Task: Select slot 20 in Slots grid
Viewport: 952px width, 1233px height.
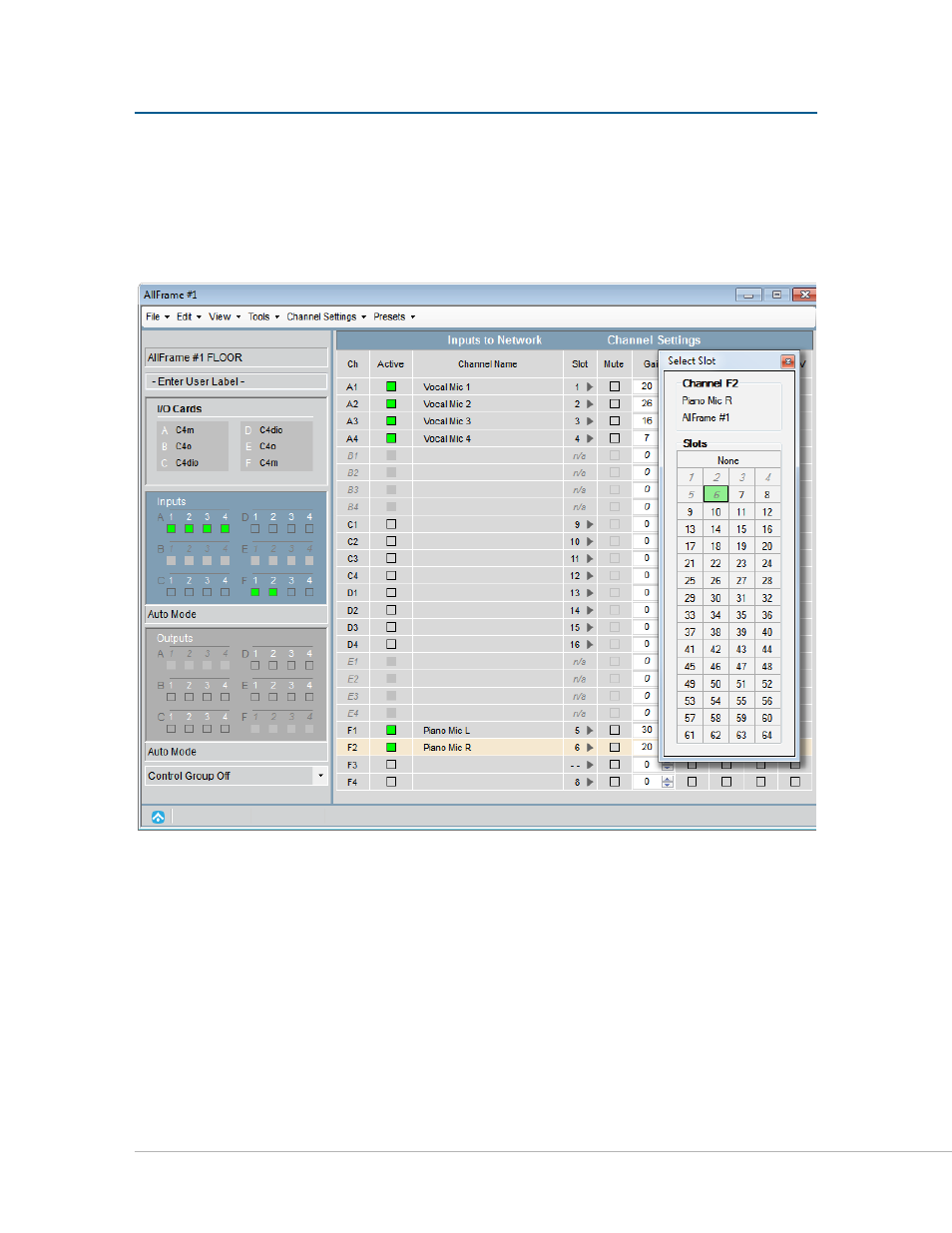Action: 767,546
